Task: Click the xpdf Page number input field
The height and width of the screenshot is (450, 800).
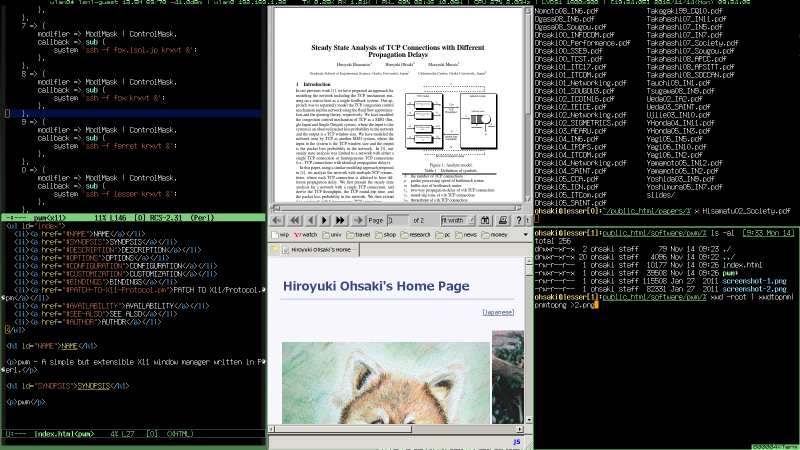Action: 397,220
